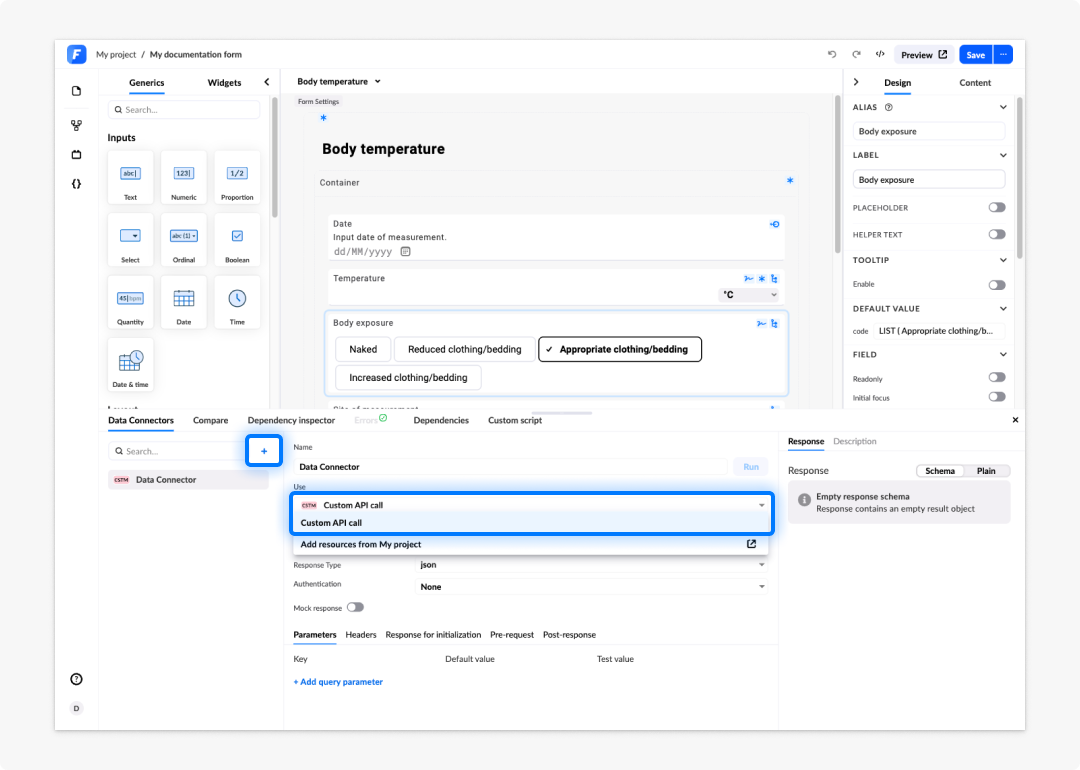
Task: Click the Alias input field
Action: coord(928,132)
